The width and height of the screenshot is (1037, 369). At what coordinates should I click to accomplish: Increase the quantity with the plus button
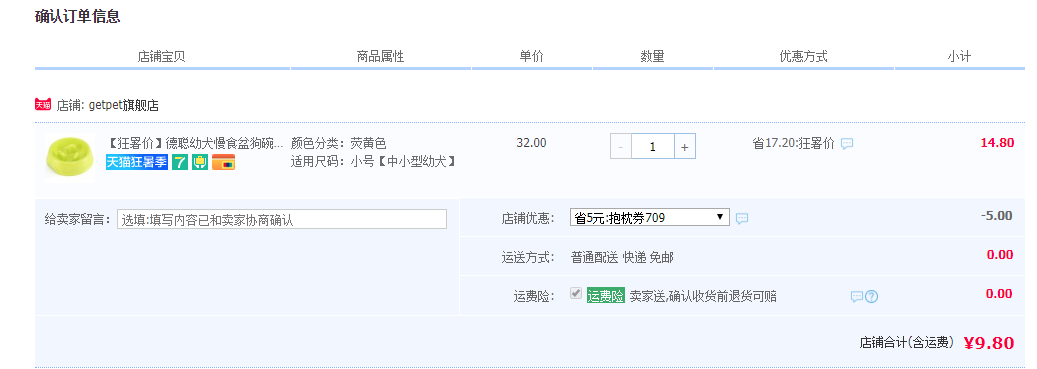coord(684,146)
